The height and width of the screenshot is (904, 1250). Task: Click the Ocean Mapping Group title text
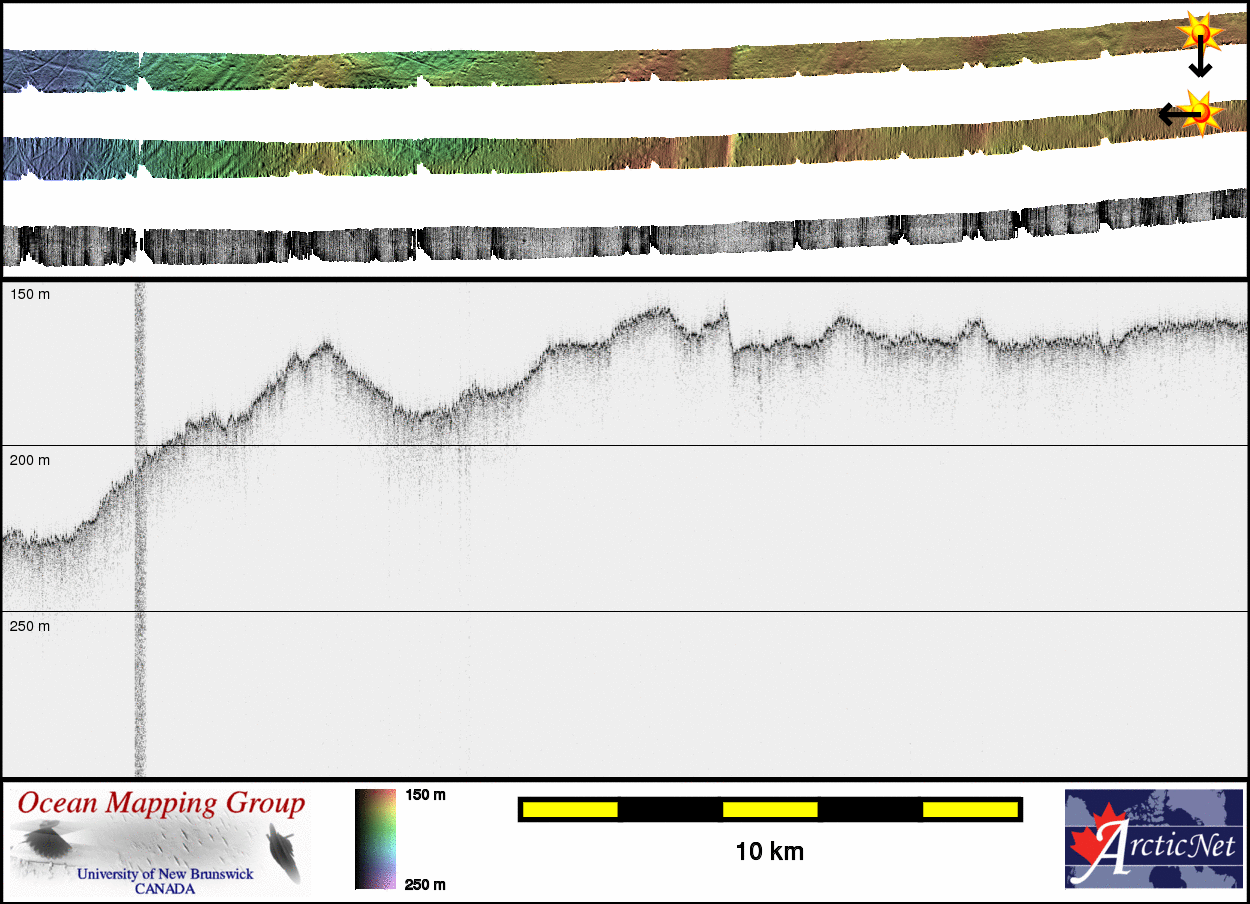(161, 803)
